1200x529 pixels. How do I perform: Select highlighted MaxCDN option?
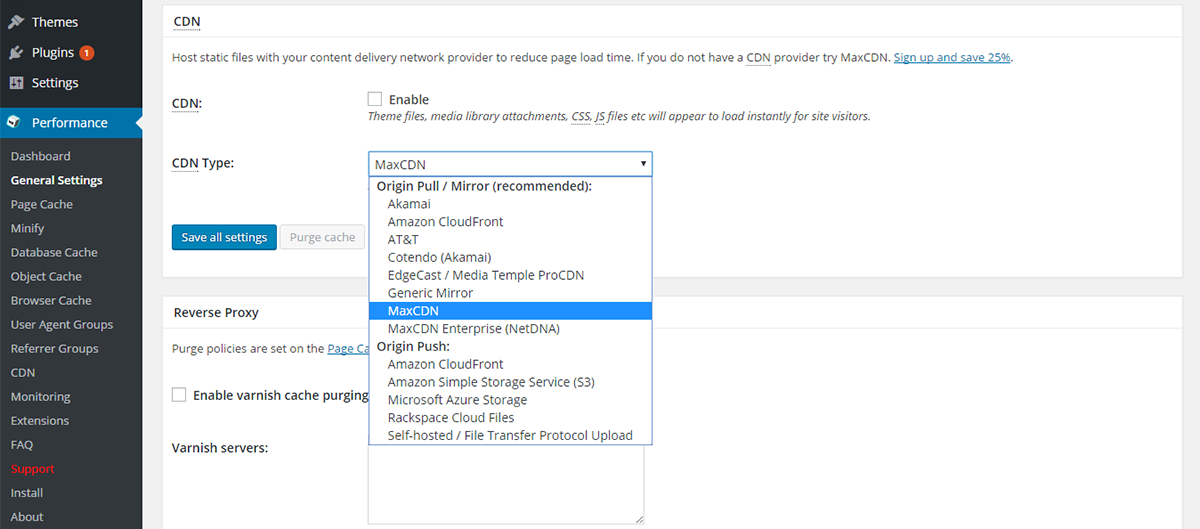[x=510, y=311]
